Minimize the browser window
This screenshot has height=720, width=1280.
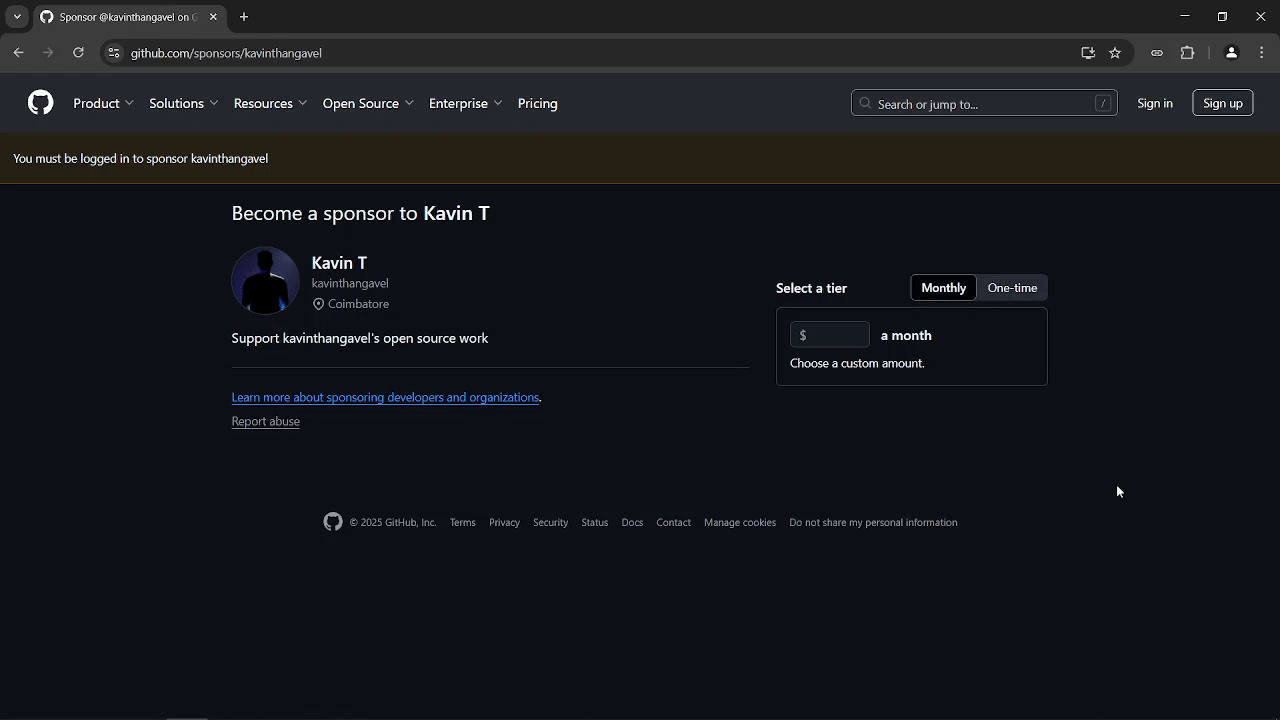pyautogui.click(x=1185, y=17)
